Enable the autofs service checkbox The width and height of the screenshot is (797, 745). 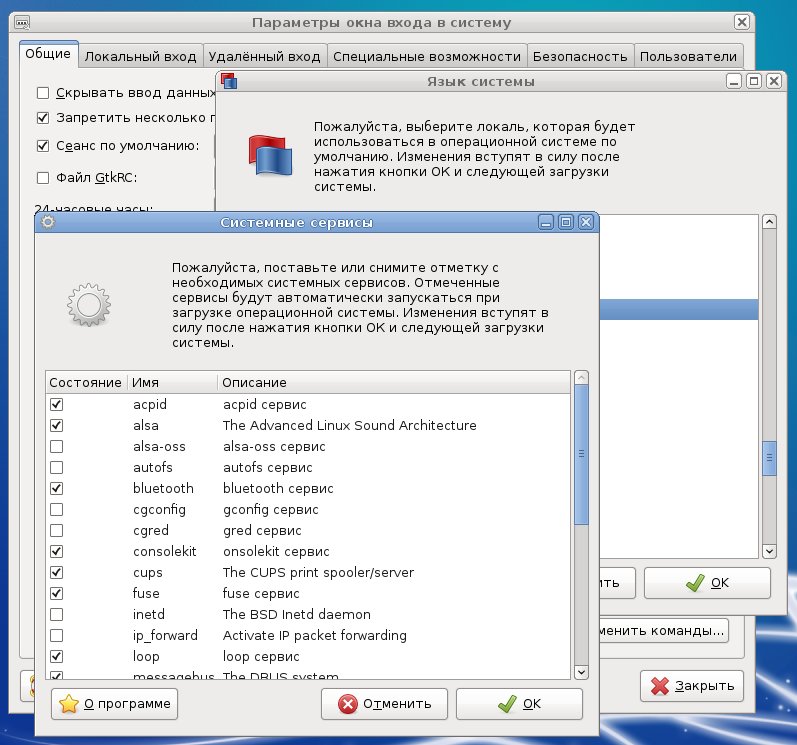pos(56,467)
